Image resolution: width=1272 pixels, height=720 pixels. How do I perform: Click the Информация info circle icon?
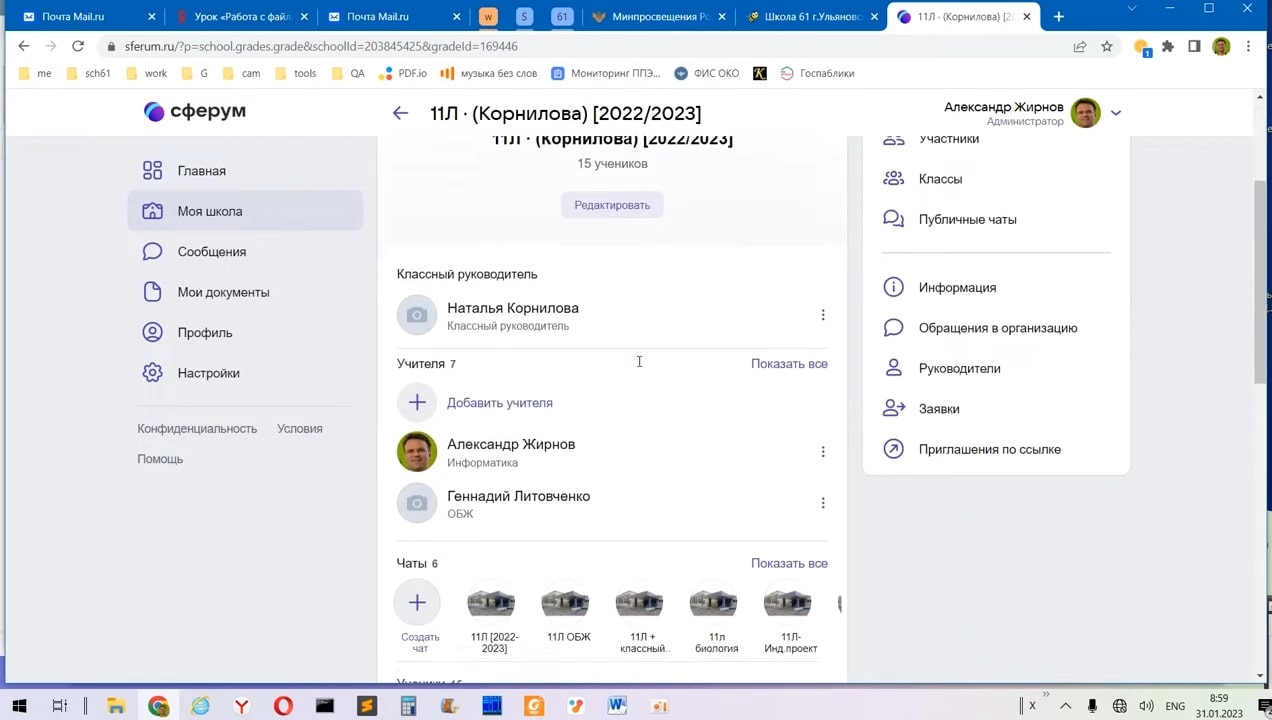tap(894, 287)
